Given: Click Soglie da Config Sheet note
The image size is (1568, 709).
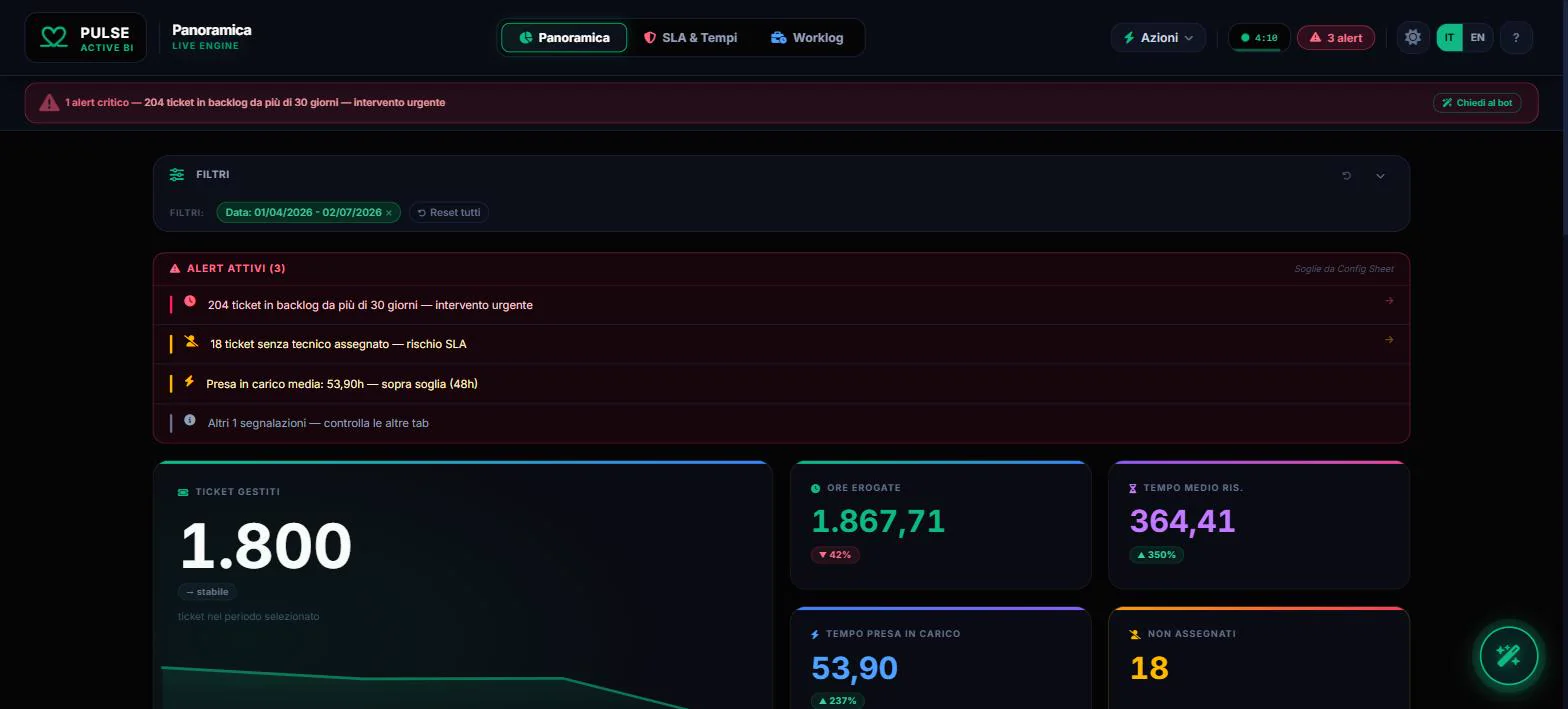Looking at the screenshot, I should [x=1344, y=269].
